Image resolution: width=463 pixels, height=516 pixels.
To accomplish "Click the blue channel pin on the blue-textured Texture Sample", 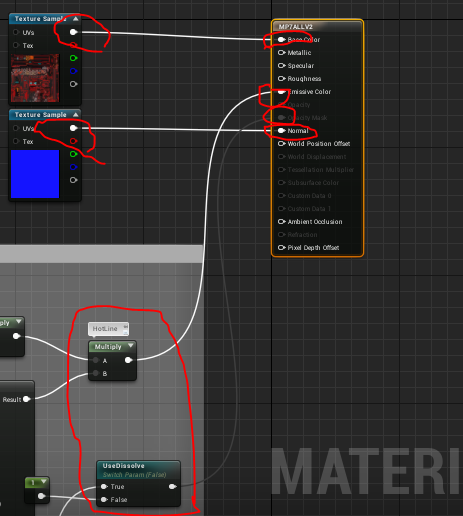I will tap(73, 167).
